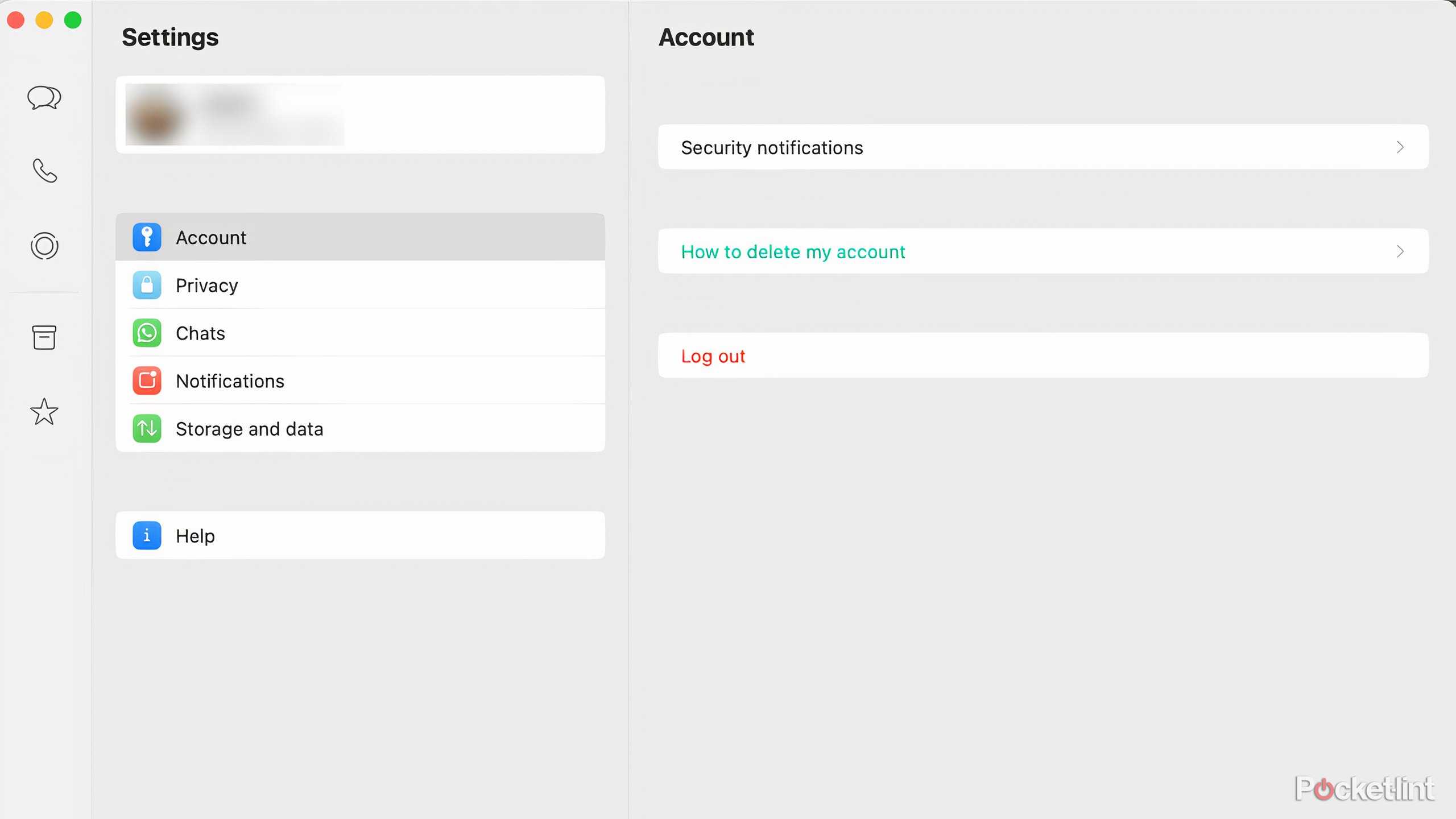1456x819 pixels.
Task: Open the Status updates circle icon
Action: click(x=44, y=246)
